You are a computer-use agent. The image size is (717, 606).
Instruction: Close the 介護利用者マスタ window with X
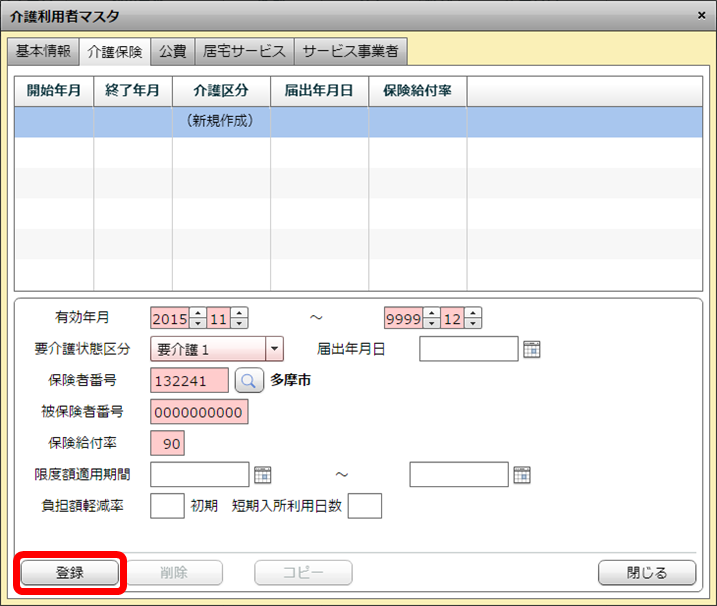(x=700, y=14)
